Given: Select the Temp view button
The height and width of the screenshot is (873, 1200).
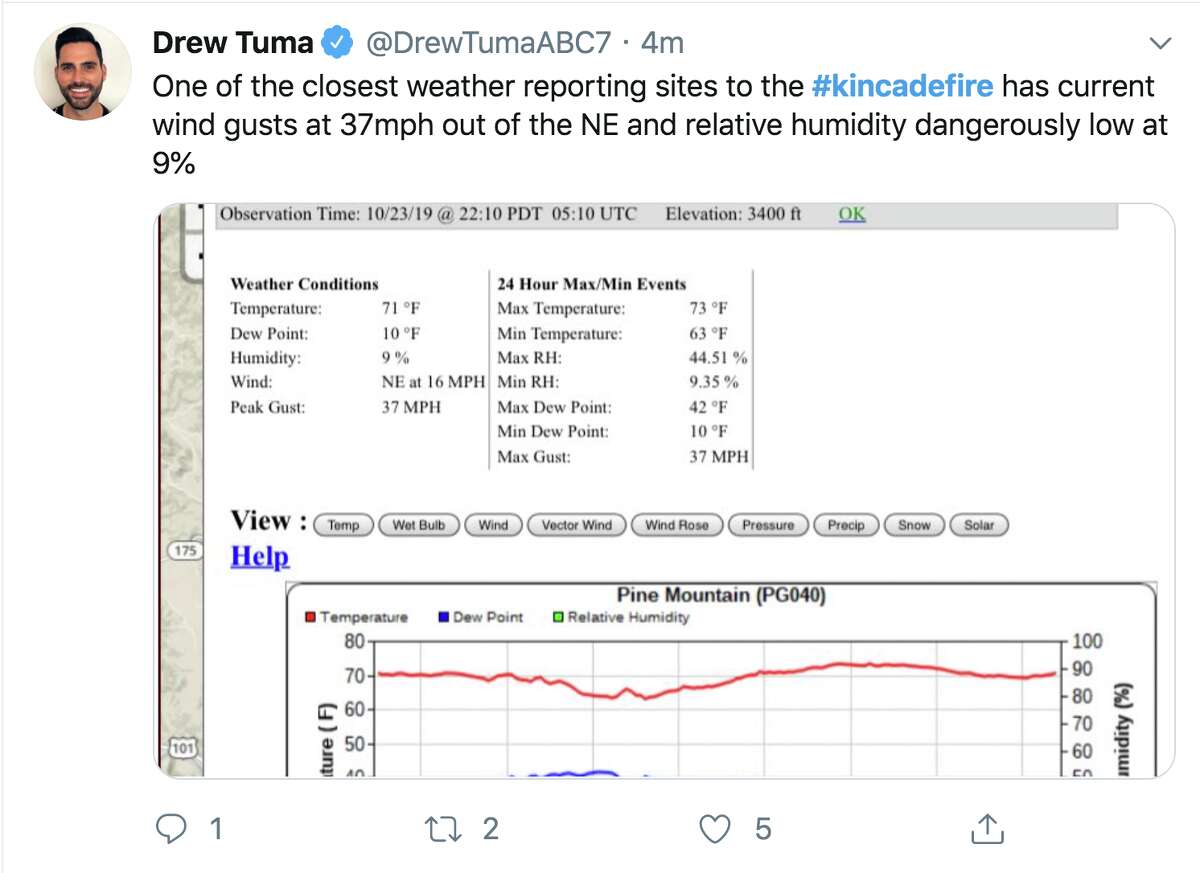Looking at the screenshot, I should (x=343, y=525).
